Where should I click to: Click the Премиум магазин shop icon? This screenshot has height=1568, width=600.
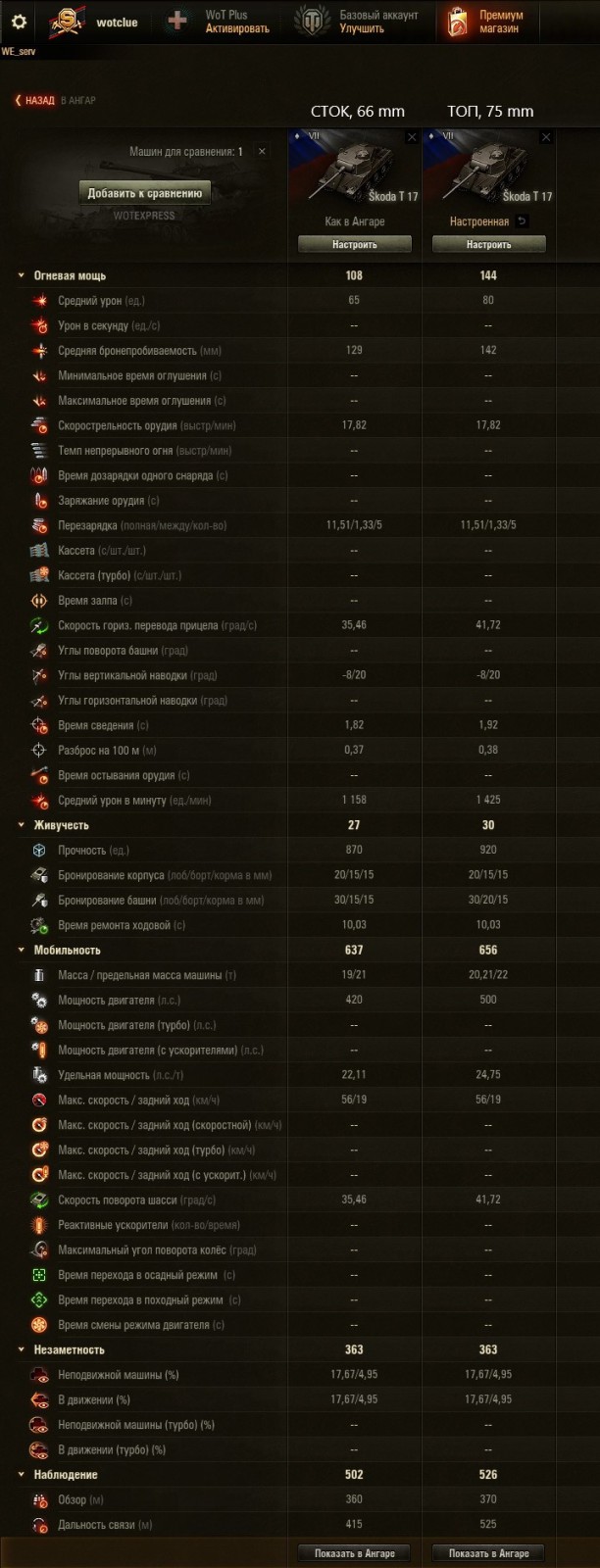[x=458, y=22]
